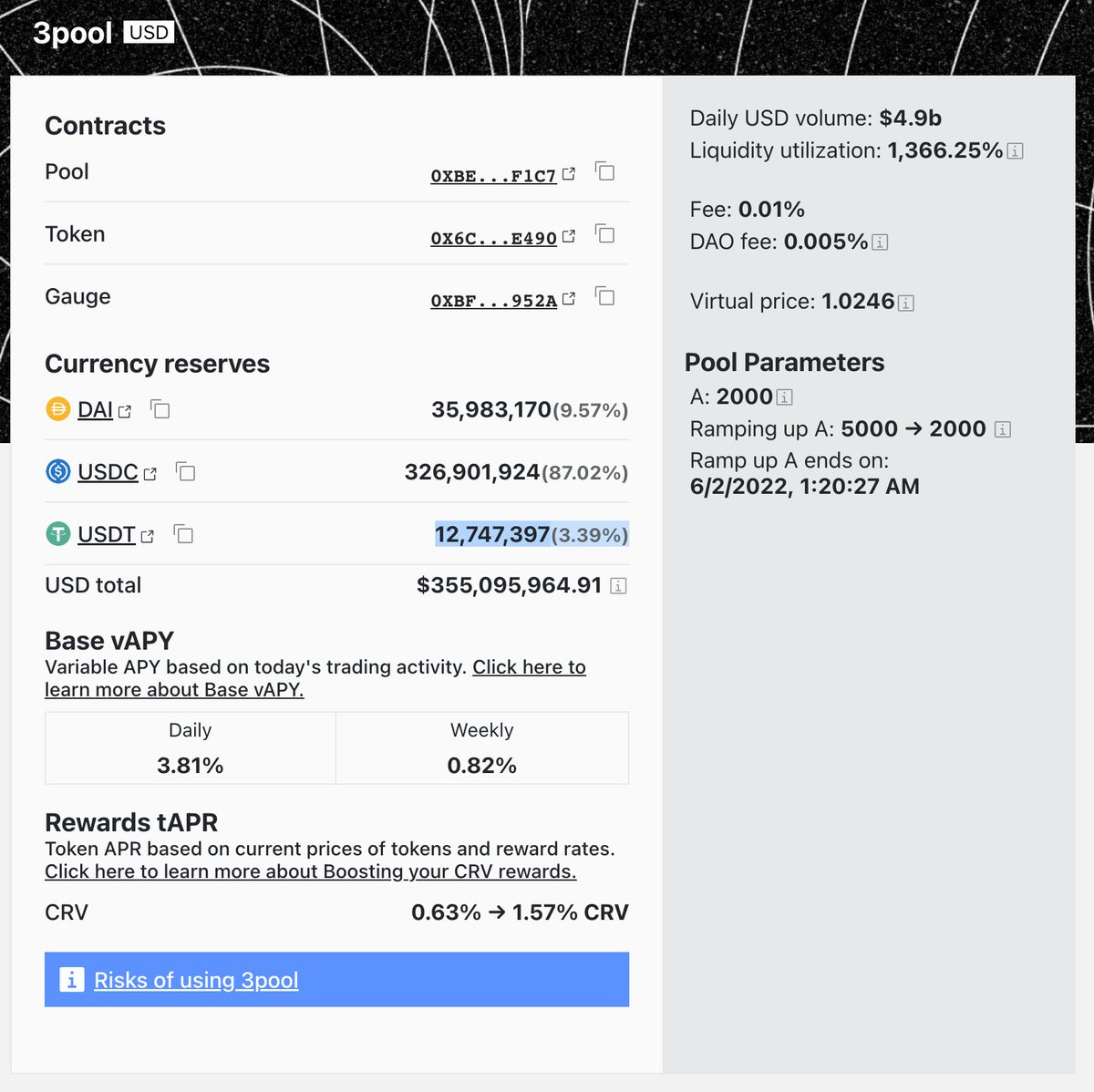
Task: Click the Liquidity utilization info icon
Action: 1015,151
